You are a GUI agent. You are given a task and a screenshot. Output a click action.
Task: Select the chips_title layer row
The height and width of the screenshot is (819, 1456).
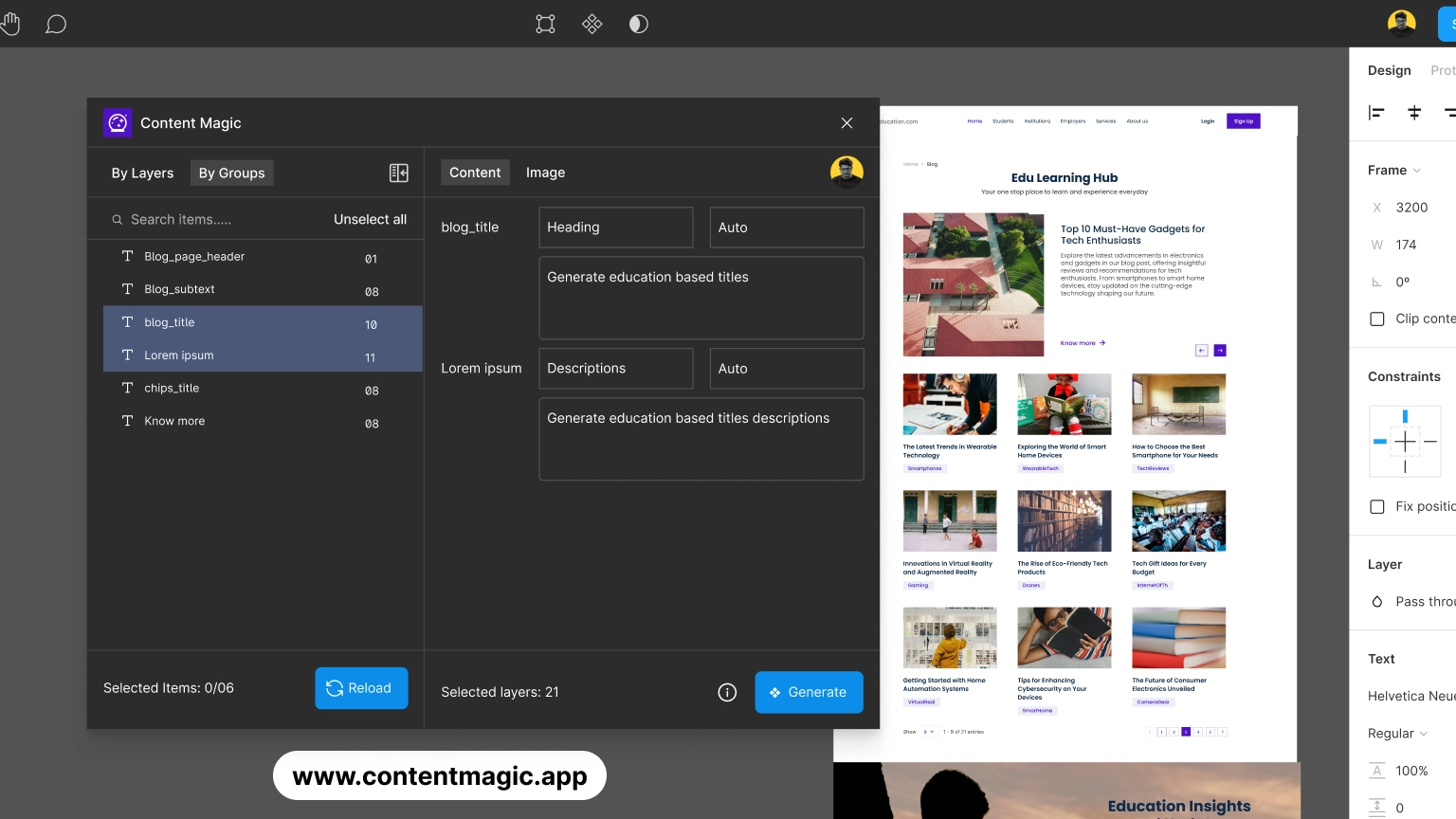point(263,388)
